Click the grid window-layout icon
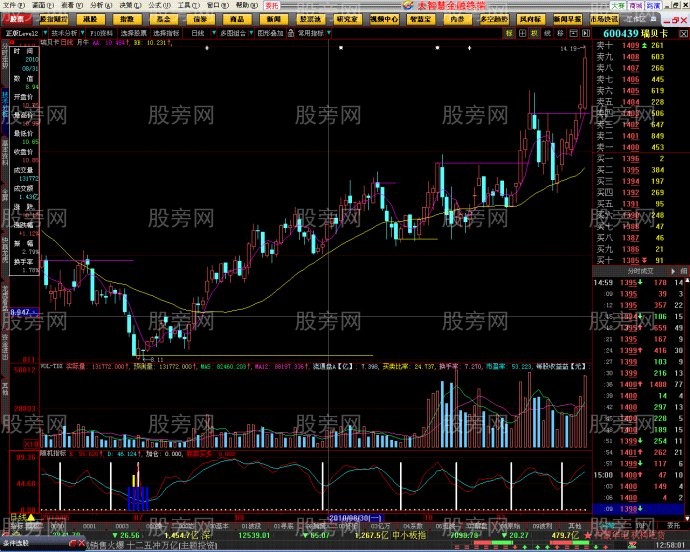 pos(522,33)
